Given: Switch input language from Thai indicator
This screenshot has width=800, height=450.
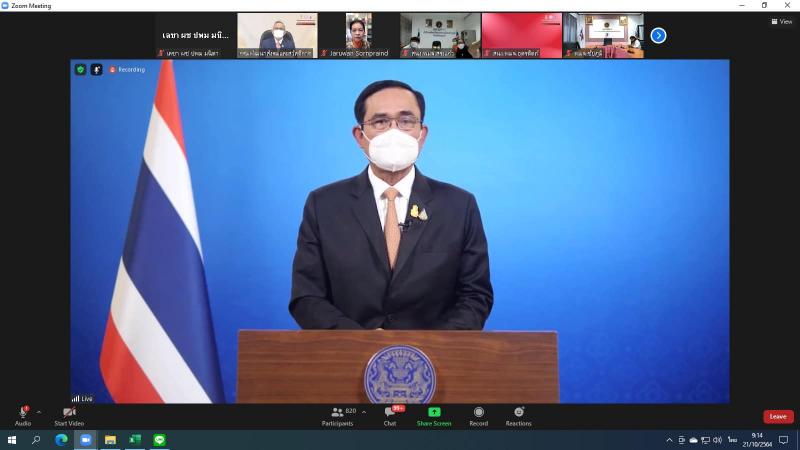Looking at the screenshot, I should click(x=733, y=440).
